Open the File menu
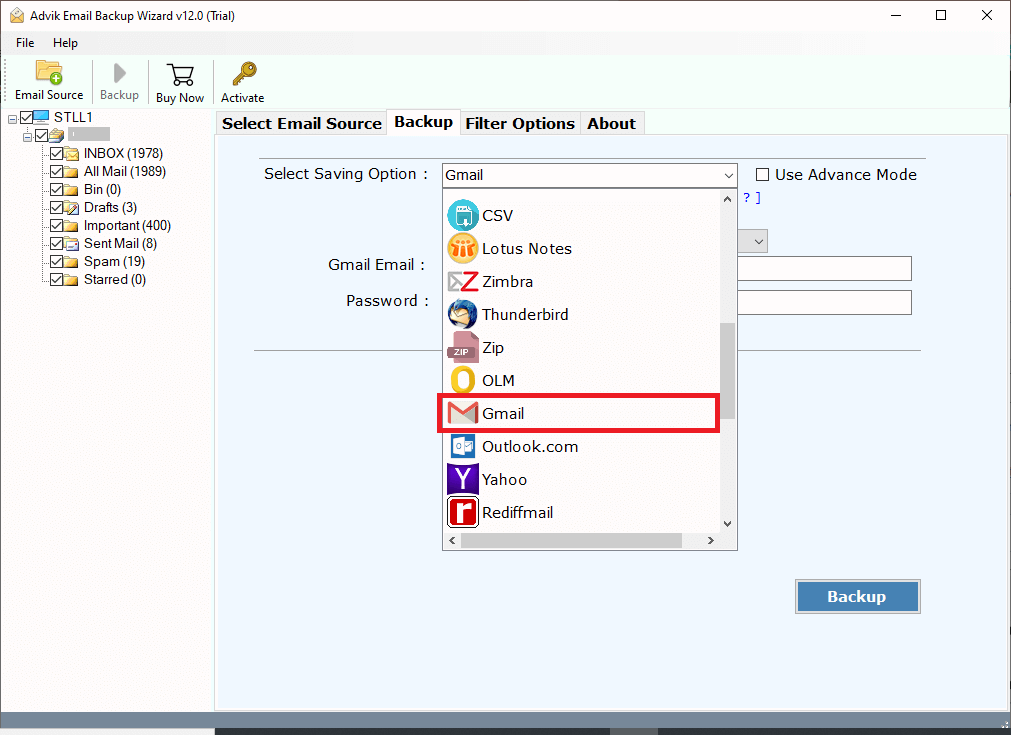The height and width of the screenshot is (735, 1011). (x=25, y=43)
